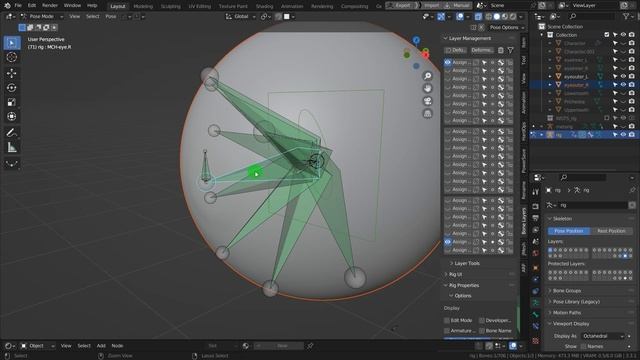The height and width of the screenshot is (360, 640).
Task: Open the Pose menu in viewport header
Action: 111,17
